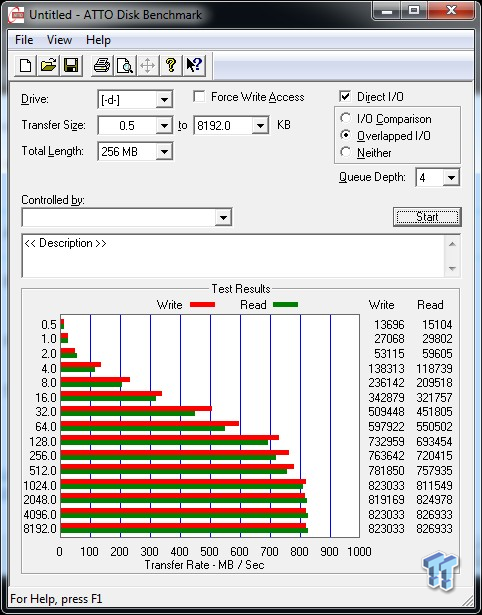The height and width of the screenshot is (615, 482).
Task: Select the I/O Comparison radio button
Action: click(346, 118)
